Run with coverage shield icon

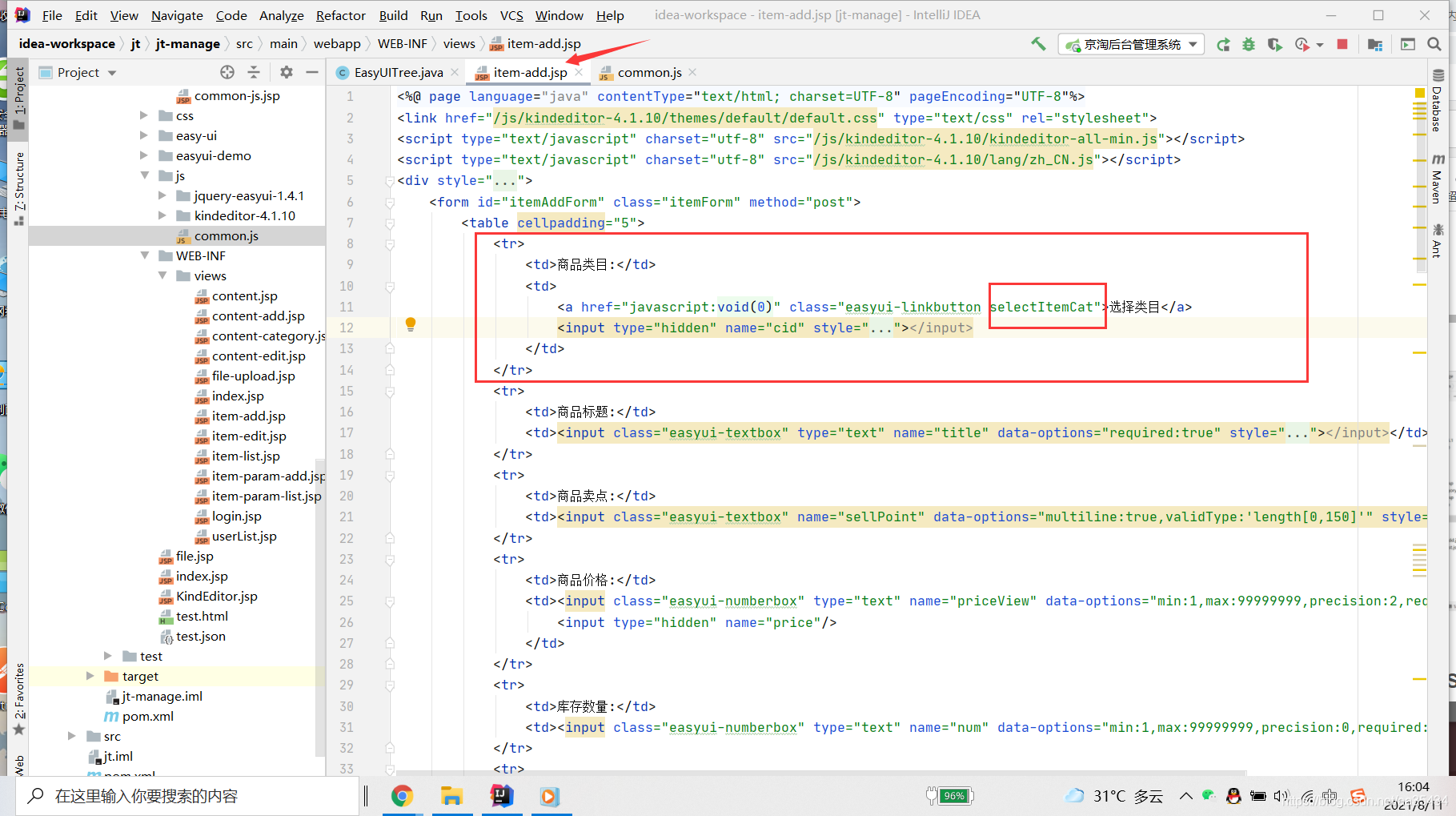[x=1274, y=45]
